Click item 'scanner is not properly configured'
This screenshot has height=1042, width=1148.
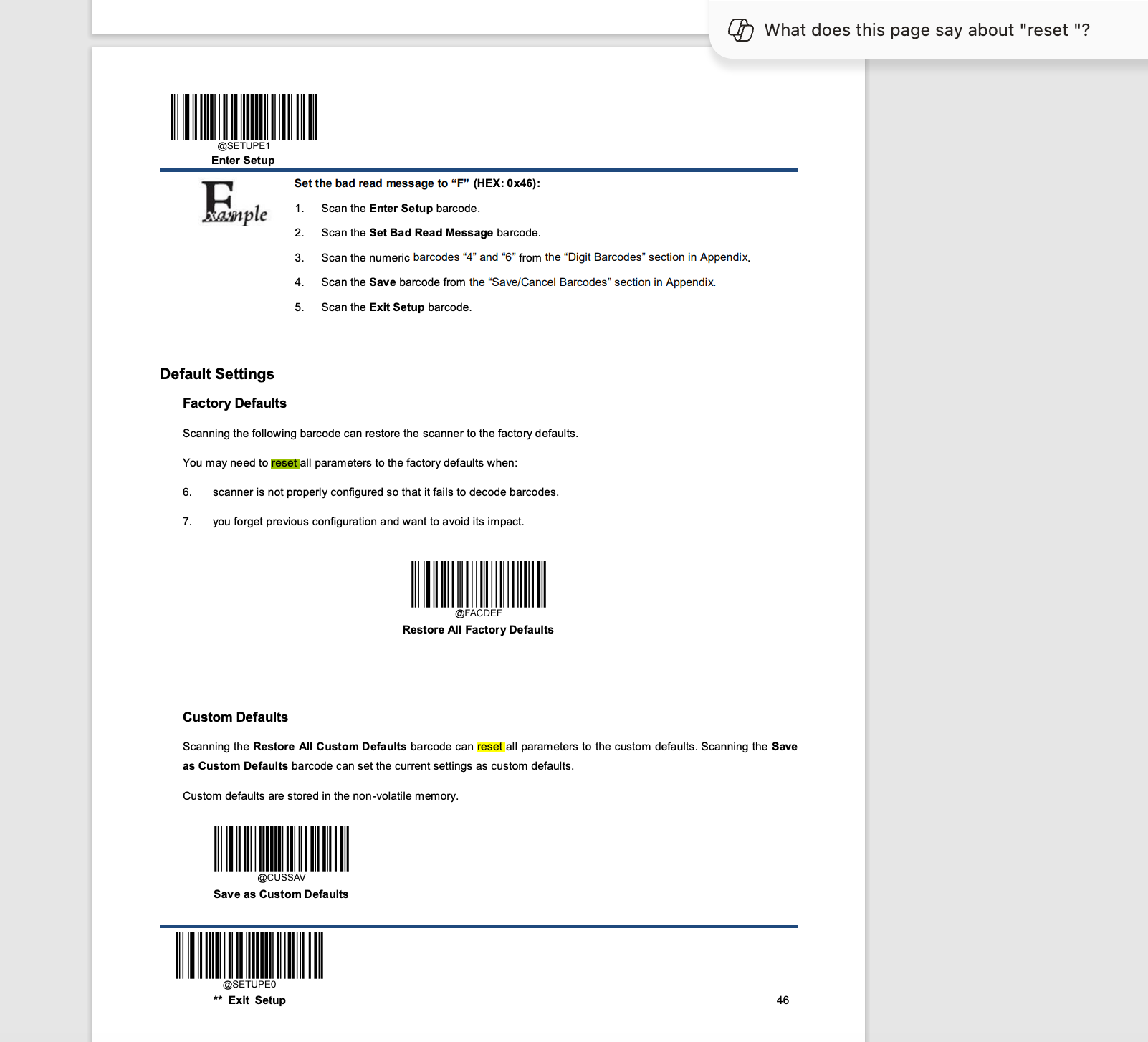point(386,492)
